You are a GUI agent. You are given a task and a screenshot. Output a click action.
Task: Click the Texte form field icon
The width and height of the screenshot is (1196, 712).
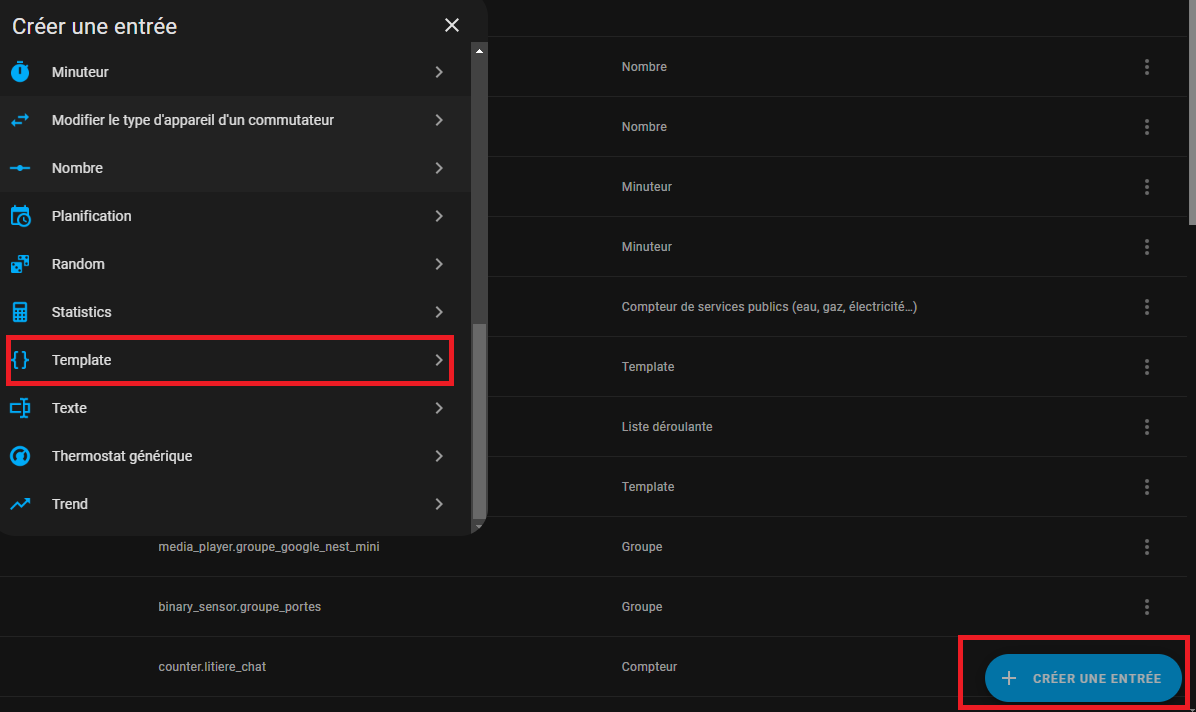(x=21, y=408)
